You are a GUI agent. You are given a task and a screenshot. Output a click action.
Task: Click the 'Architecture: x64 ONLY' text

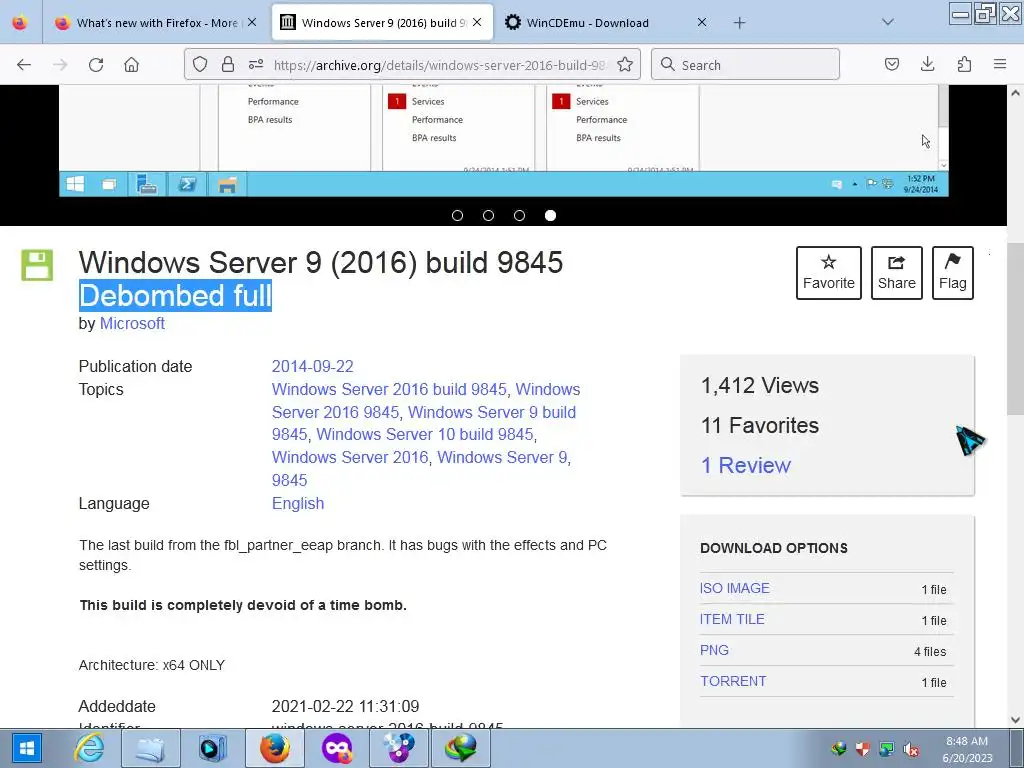coord(152,665)
